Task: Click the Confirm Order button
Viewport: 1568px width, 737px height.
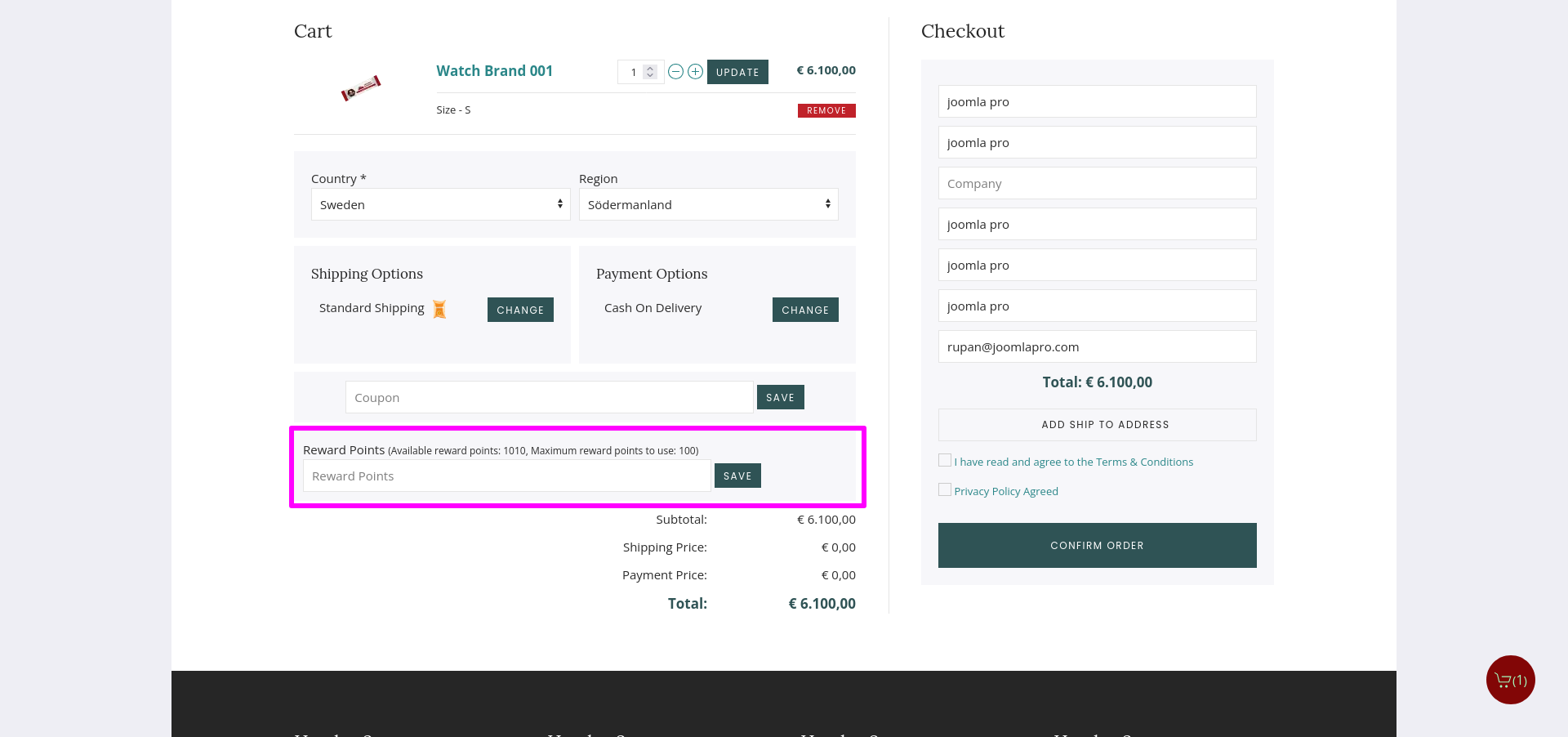Action: click(x=1097, y=545)
